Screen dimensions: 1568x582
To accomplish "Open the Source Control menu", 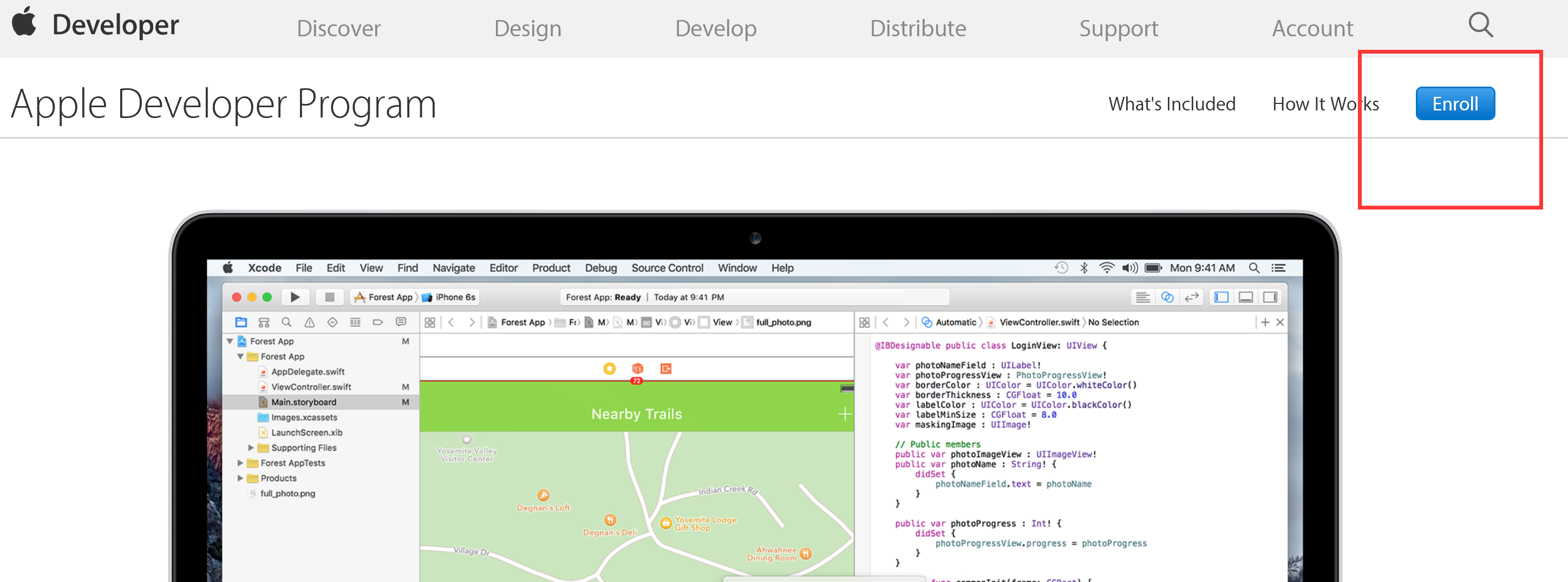I will (x=667, y=268).
